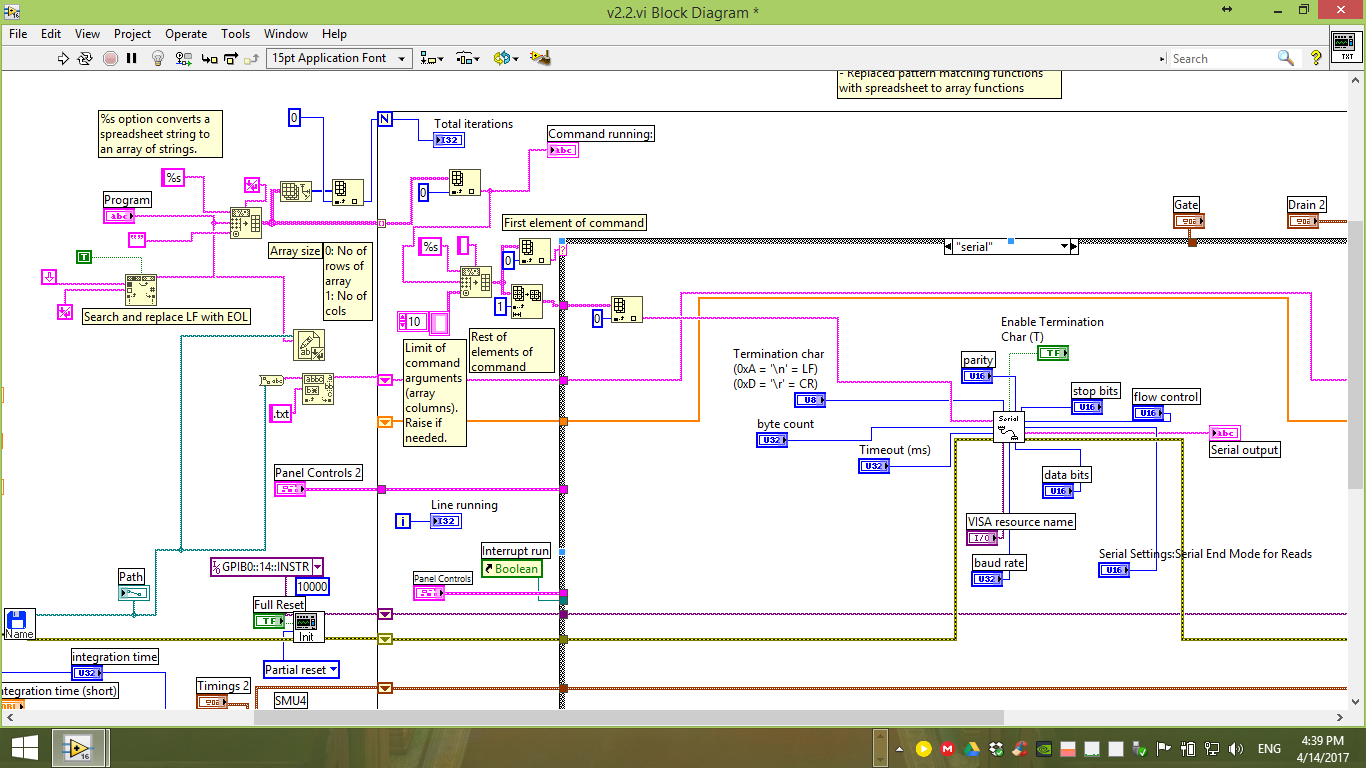
Task: Select the Index Array node near Command running
Action: coord(464,182)
